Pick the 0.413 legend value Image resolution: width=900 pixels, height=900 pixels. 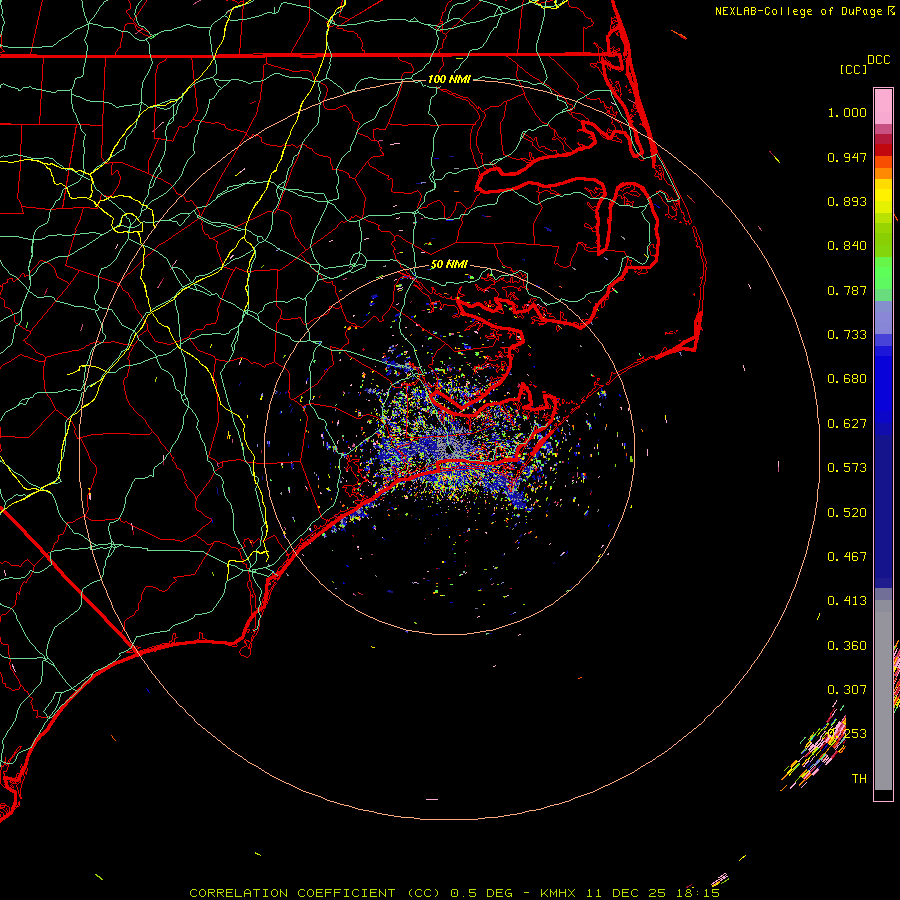tap(847, 601)
